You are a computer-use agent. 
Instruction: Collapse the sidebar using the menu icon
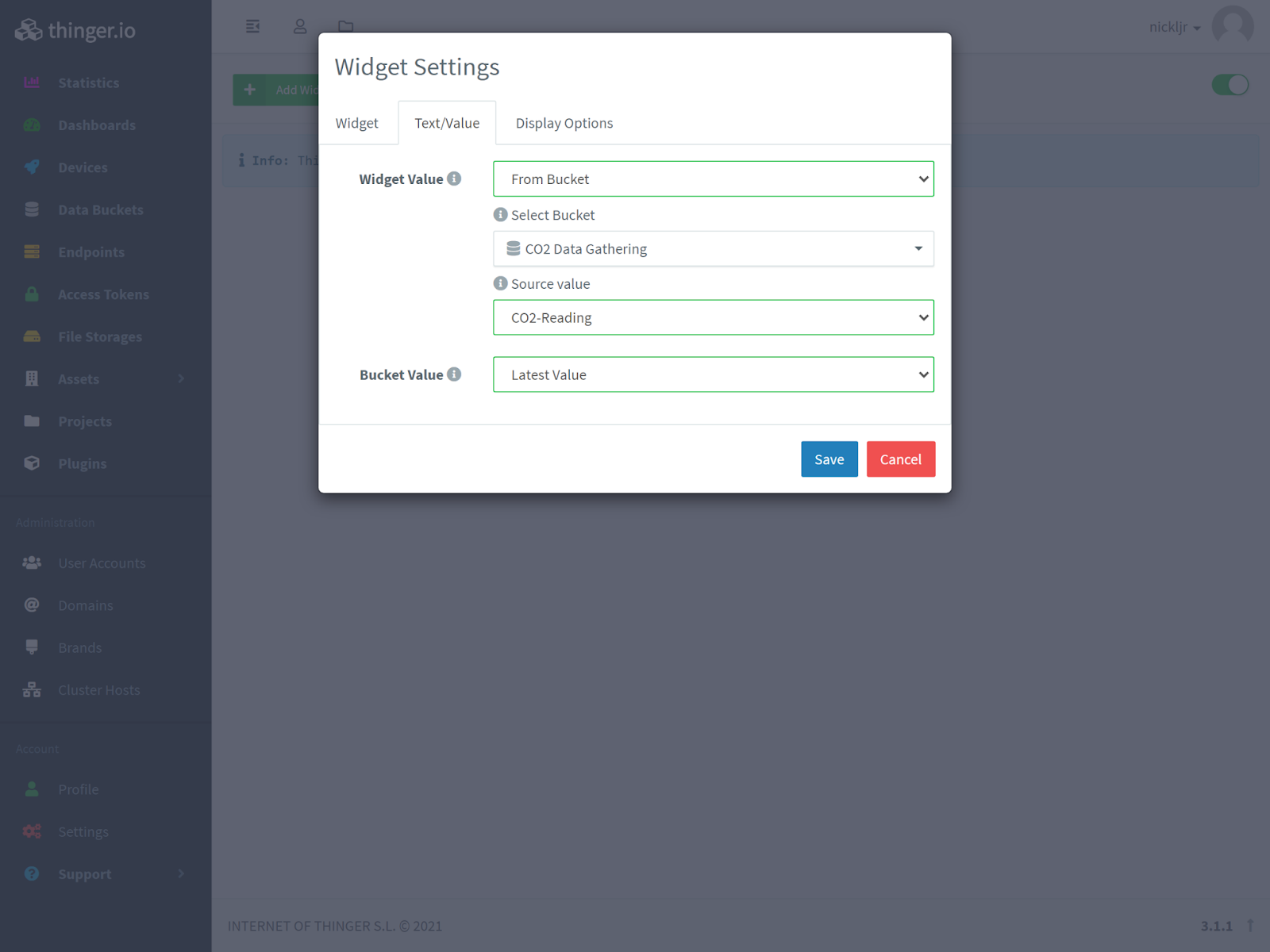pos(252,26)
